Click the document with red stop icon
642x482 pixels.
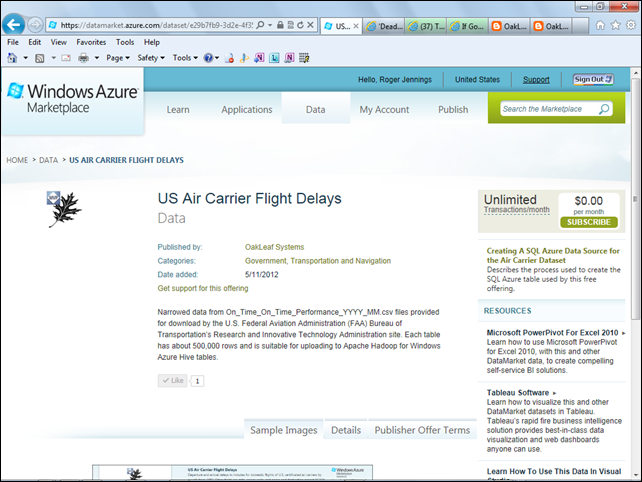230,58
